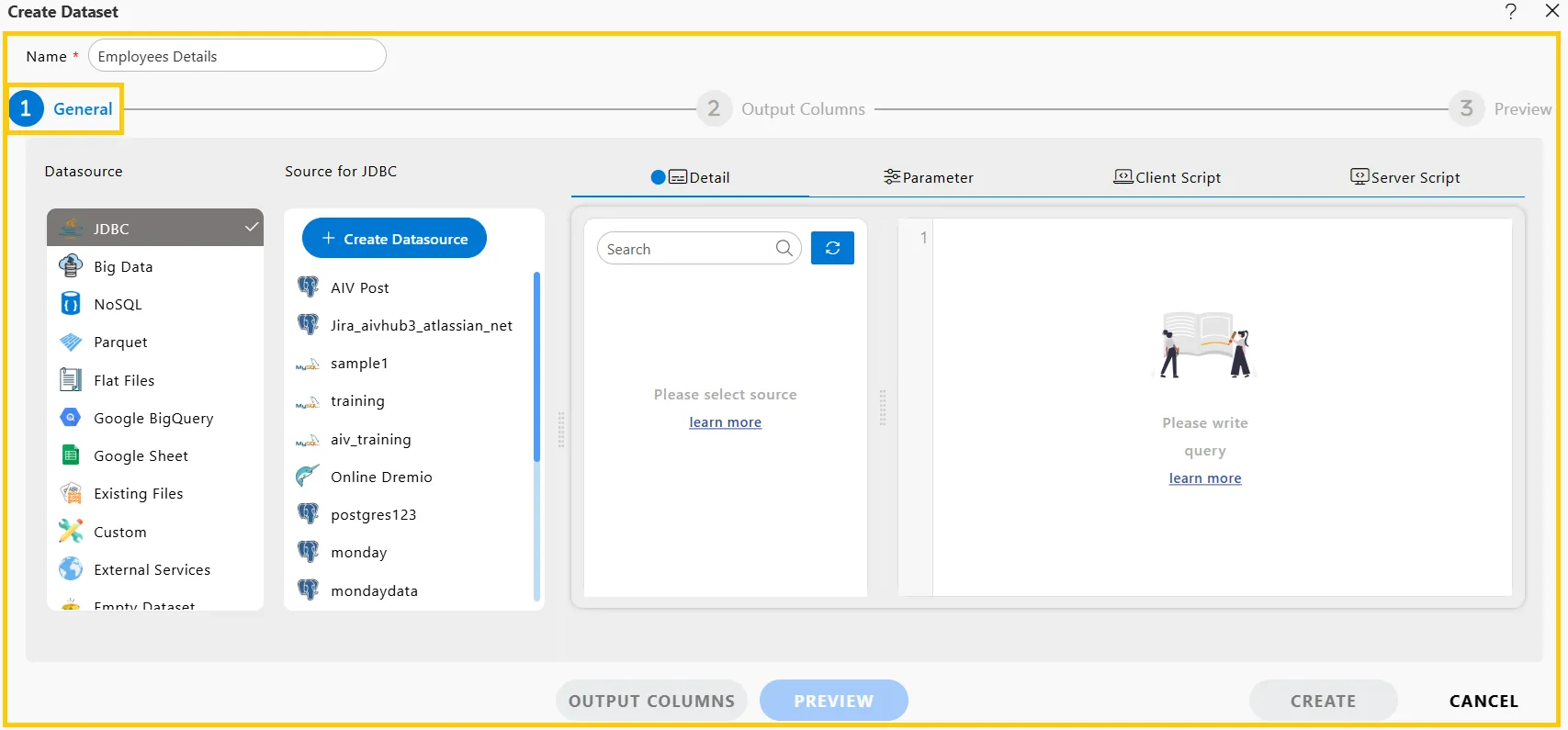Open the Server Script tab
Screen dimensions: 1568x730
(1405, 177)
